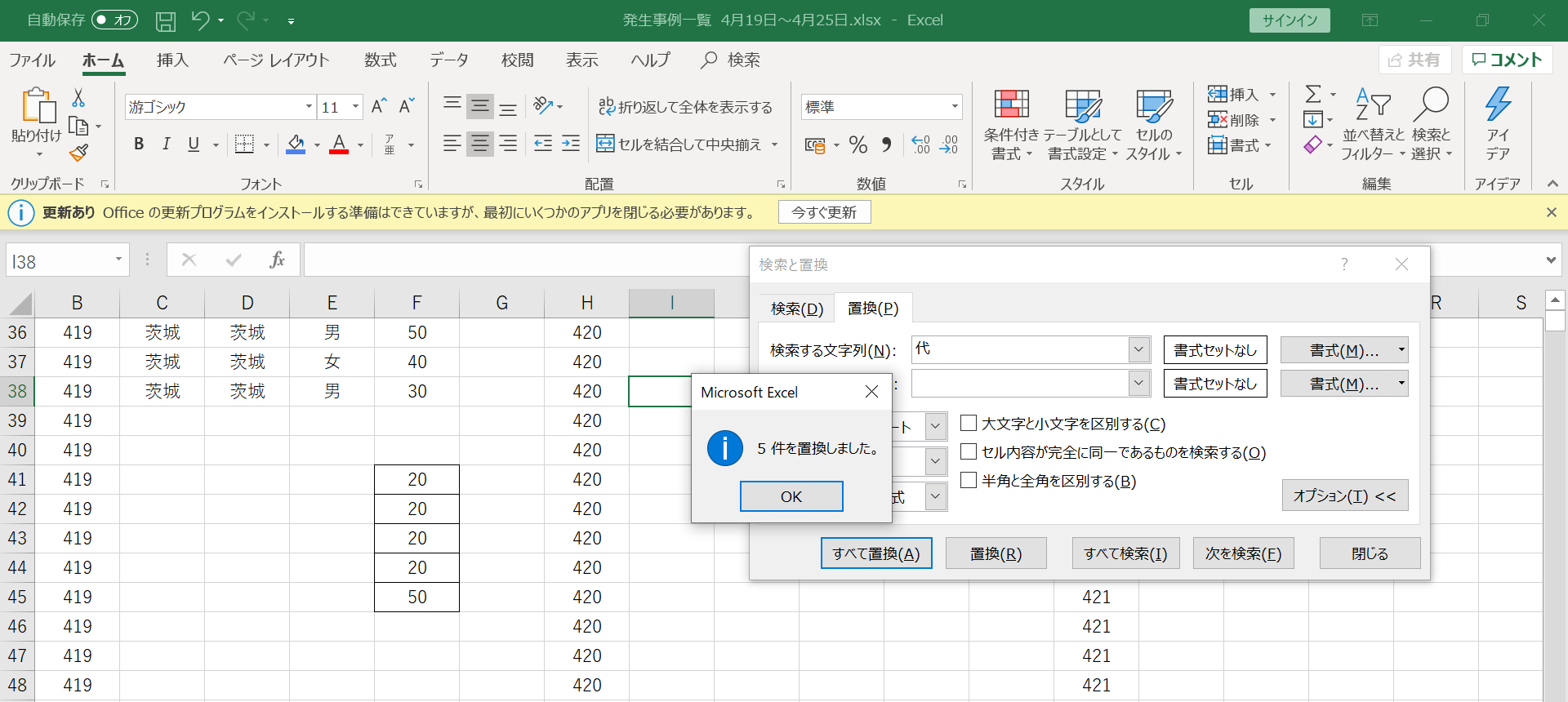
Task: Open the number format dropdown showing 標準
Action: [954, 107]
